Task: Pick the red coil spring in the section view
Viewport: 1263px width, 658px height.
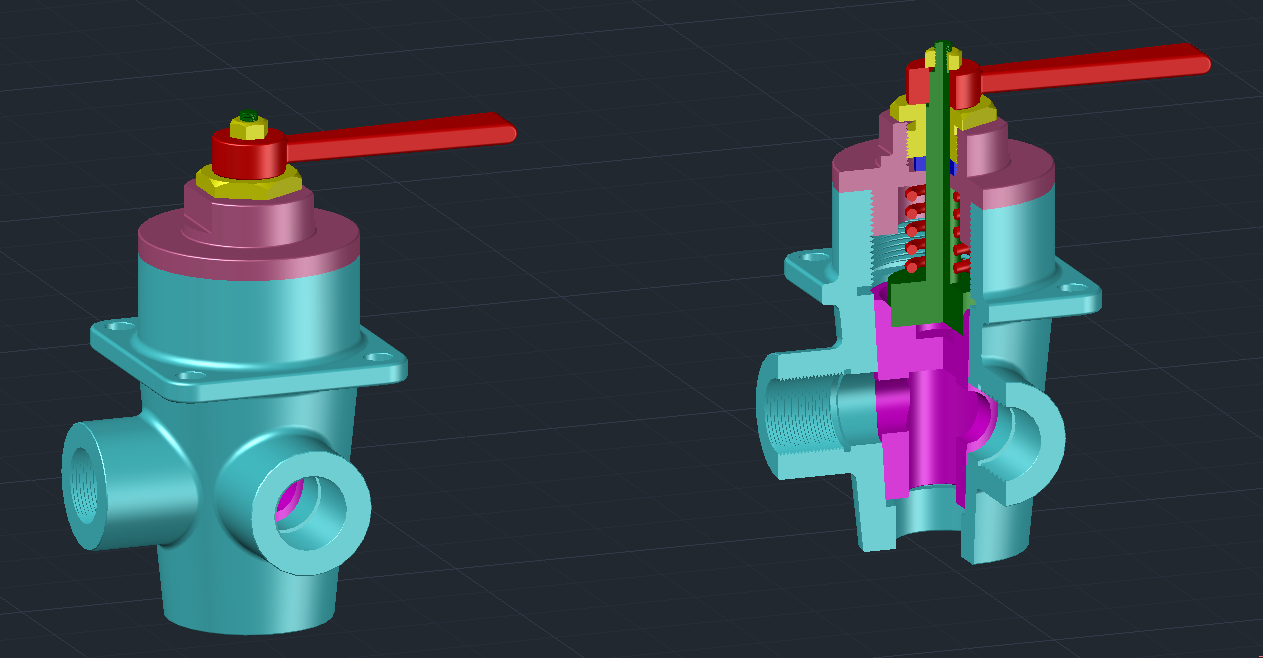Action: (x=935, y=232)
